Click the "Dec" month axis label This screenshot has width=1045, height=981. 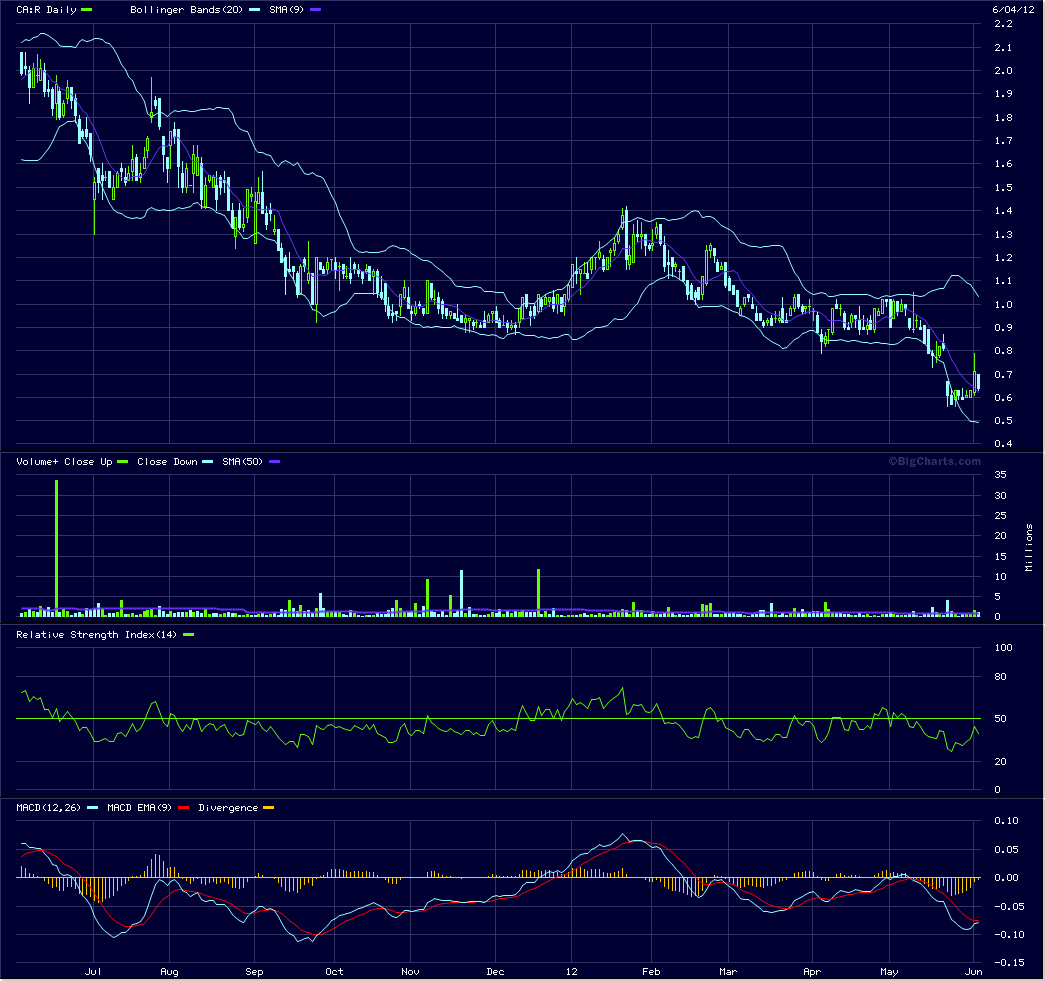pyautogui.click(x=495, y=972)
